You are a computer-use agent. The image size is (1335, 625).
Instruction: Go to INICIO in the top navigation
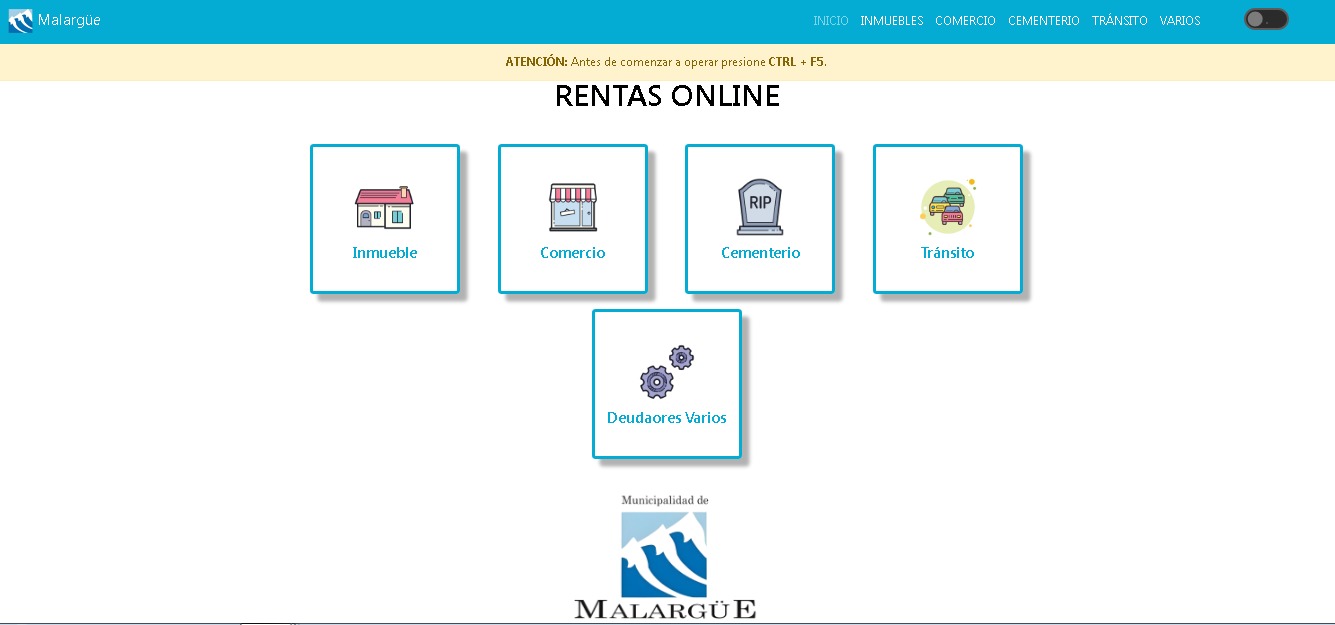[x=830, y=21]
